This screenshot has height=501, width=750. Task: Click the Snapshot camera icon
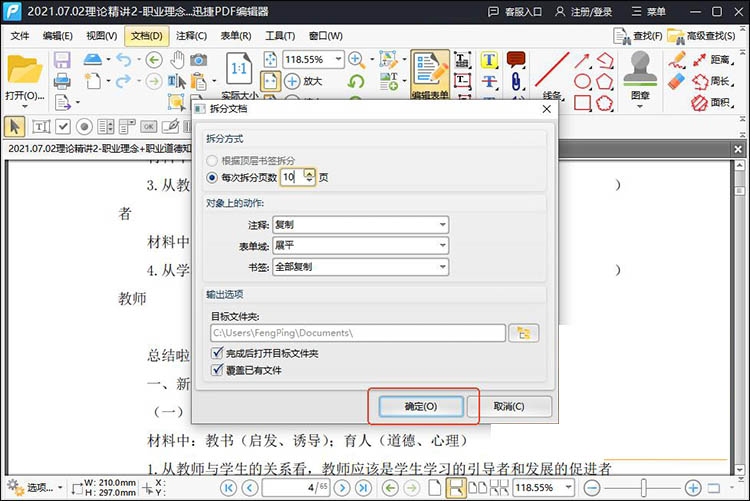click(199, 60)
